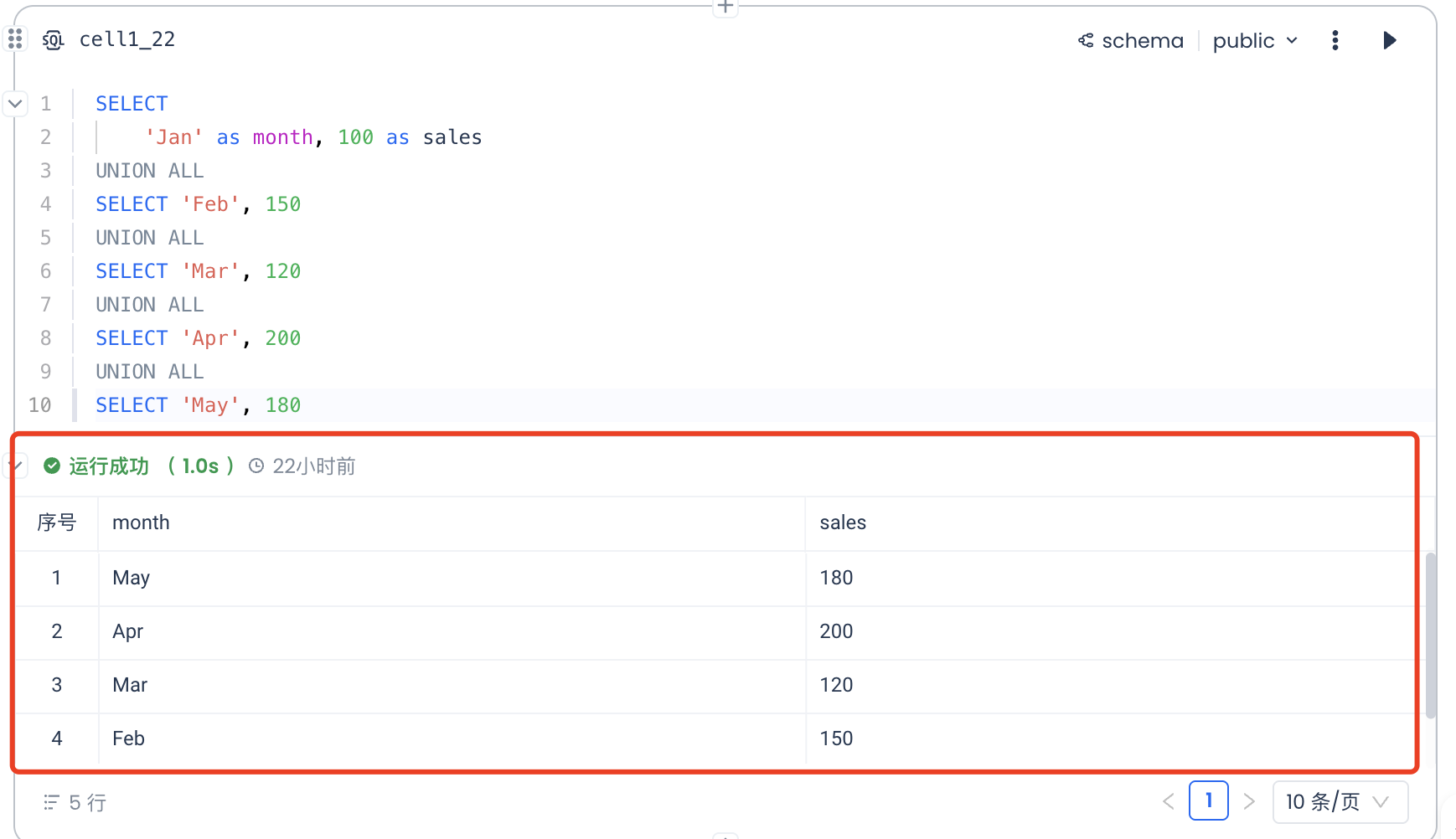This screenshot has width=1456, height=839.
Task: Click the drag handle beside cell1_22
Action: click(x=15, y=39)
